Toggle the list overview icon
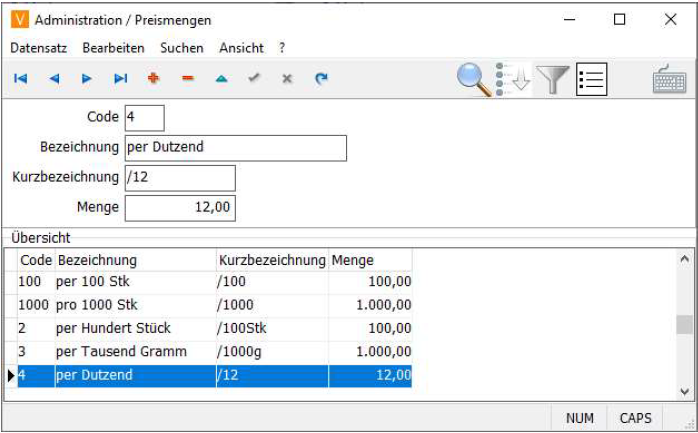The width and height of the screenshot is (698, 433). [x=591, y=79]
